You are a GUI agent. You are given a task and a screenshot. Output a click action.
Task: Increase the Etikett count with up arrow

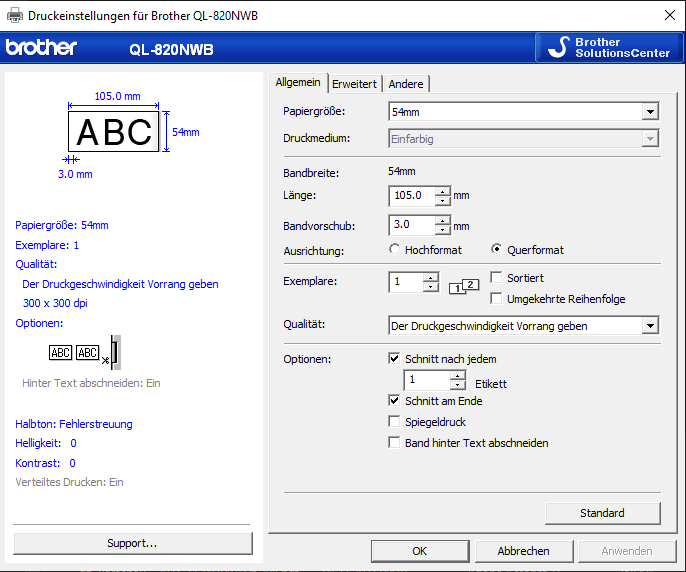coord(458,375)
